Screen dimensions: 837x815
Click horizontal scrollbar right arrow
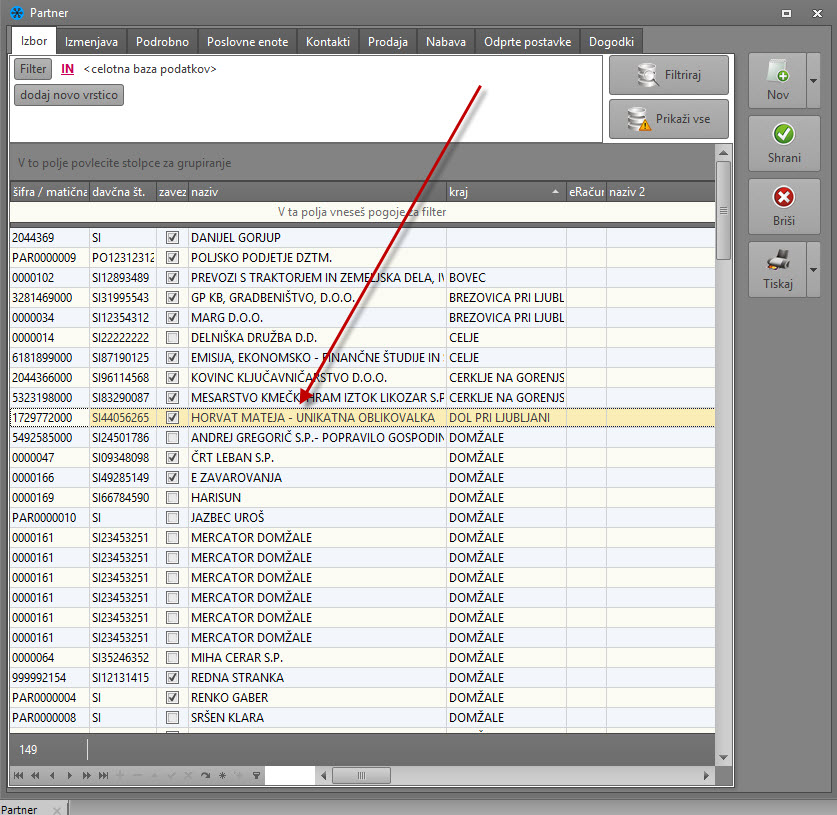(706, 776)
